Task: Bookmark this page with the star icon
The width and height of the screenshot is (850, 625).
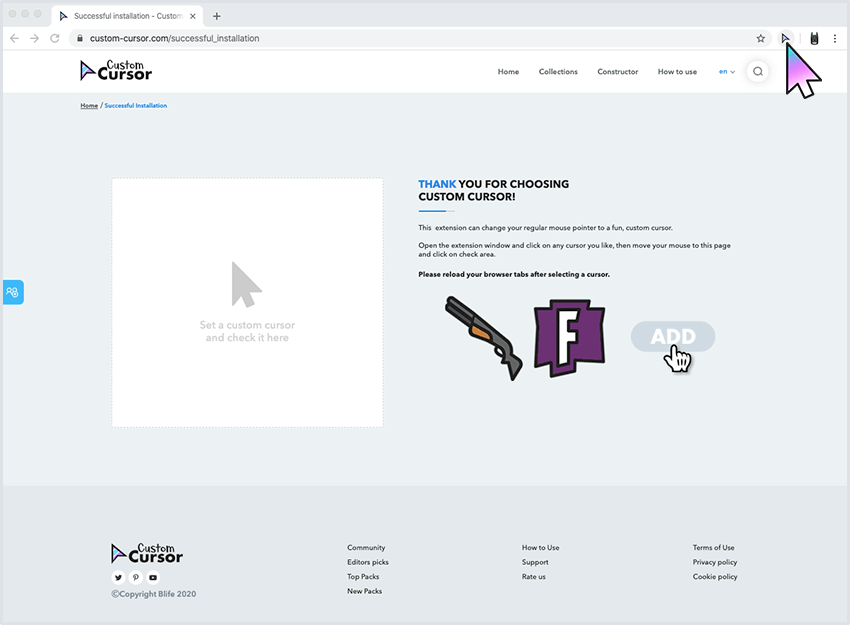Action: coord(761,38)
